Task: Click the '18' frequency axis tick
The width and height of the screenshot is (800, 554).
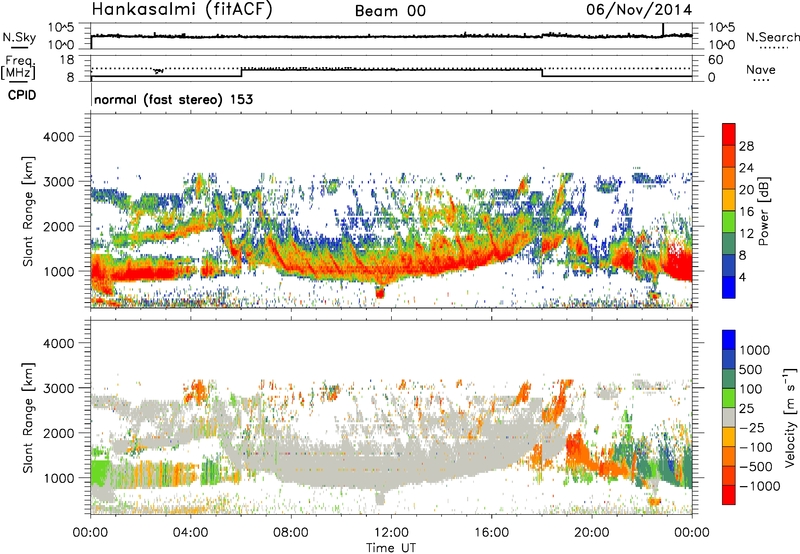Action: coord(66,59)
